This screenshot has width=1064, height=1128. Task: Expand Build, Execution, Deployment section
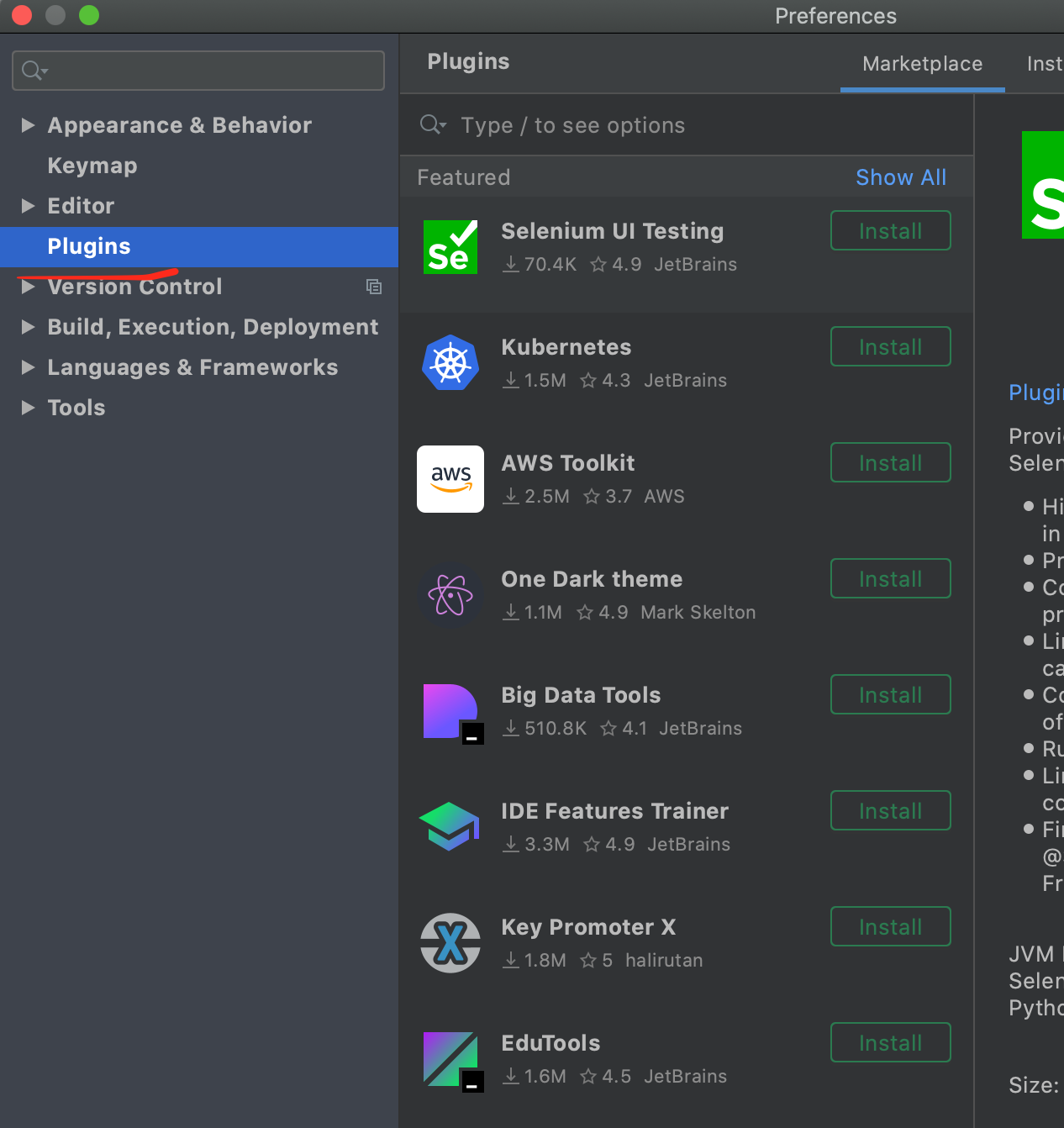[x=29, y=327]
